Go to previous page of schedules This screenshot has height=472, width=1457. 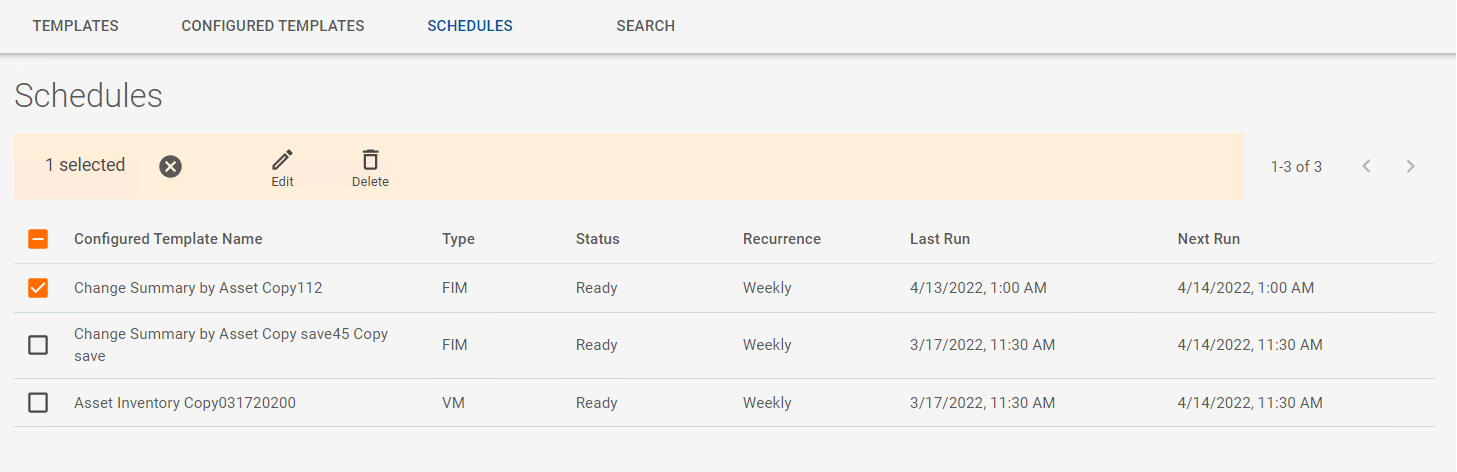click(x=1366, y=166)
